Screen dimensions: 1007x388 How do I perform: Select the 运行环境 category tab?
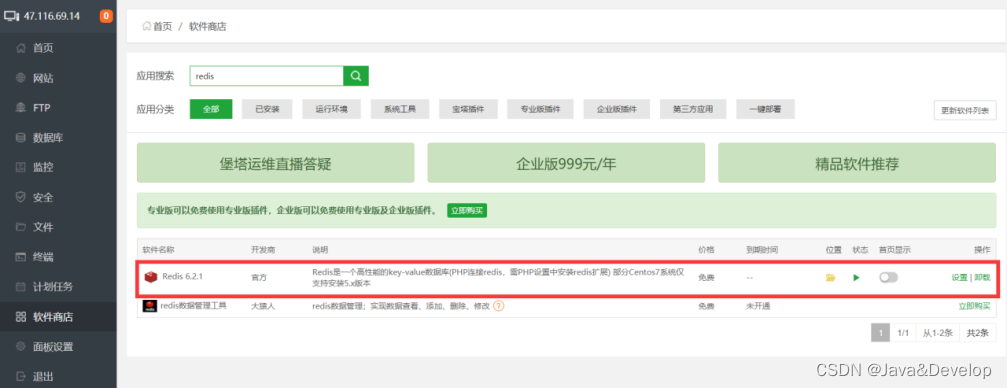click(x=331, y=109)
